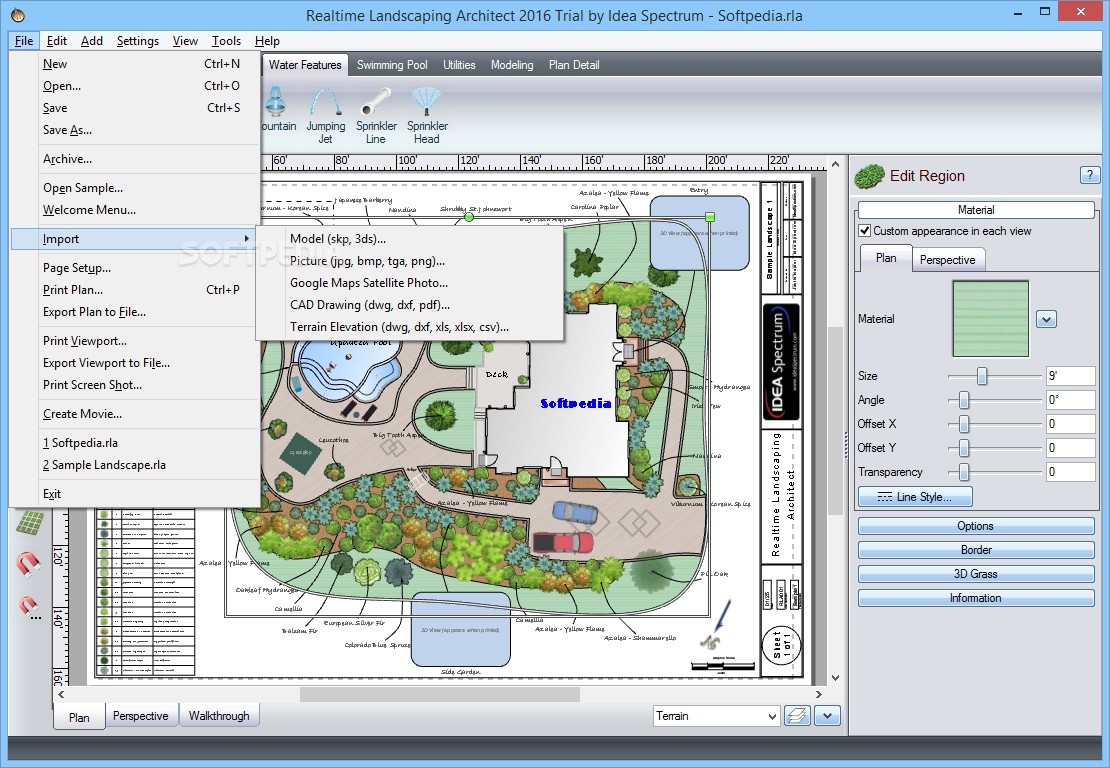Import Picture (jpg, bmp, tga, png)...
1110x768 pixels.
click(409, 260)
